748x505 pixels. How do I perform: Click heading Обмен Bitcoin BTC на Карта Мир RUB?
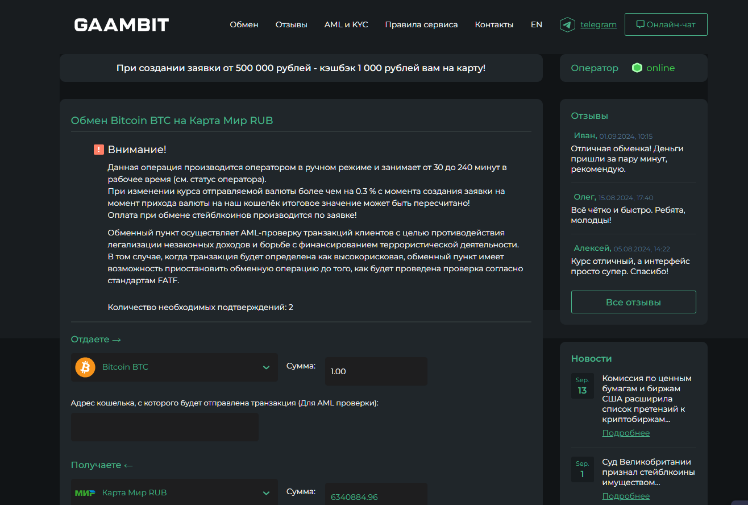(x=172, y=120)
